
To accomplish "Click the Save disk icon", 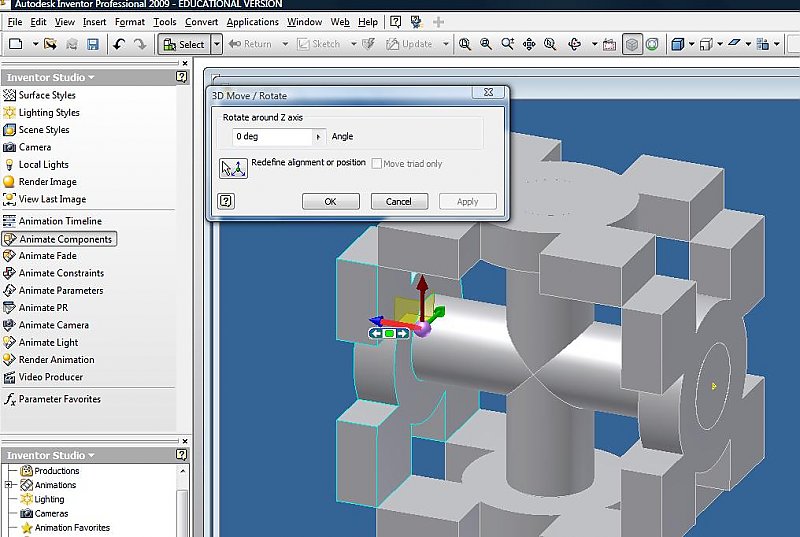I will pos(92,44).
